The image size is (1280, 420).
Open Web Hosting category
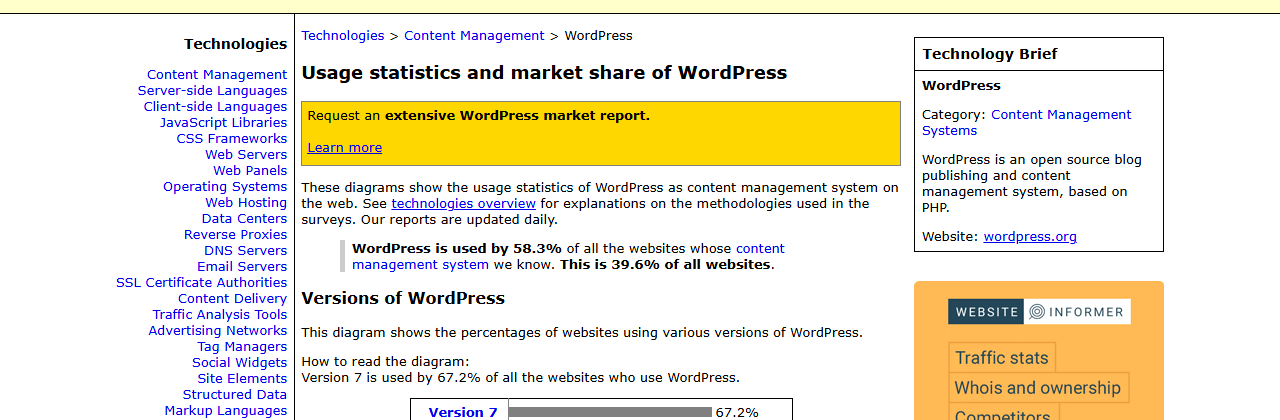point(246,202)
